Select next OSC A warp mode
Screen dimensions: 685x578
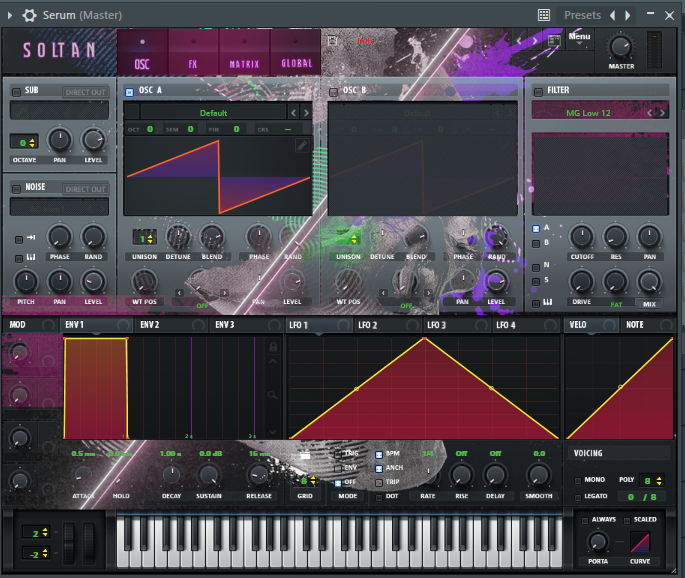pyautogui.click(x=224, y=293)
